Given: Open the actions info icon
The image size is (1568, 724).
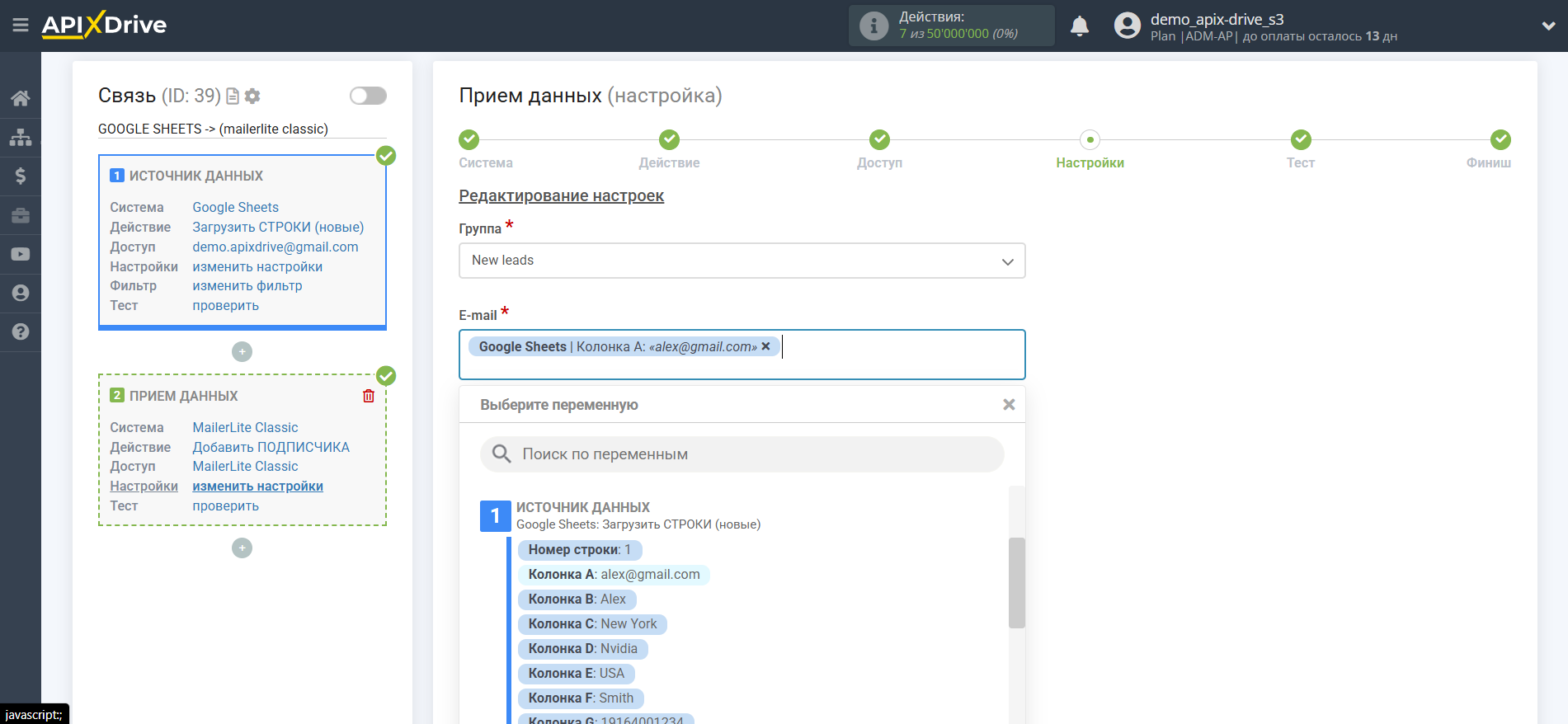Looking at the screenshot, I should (x=873, y=26).
